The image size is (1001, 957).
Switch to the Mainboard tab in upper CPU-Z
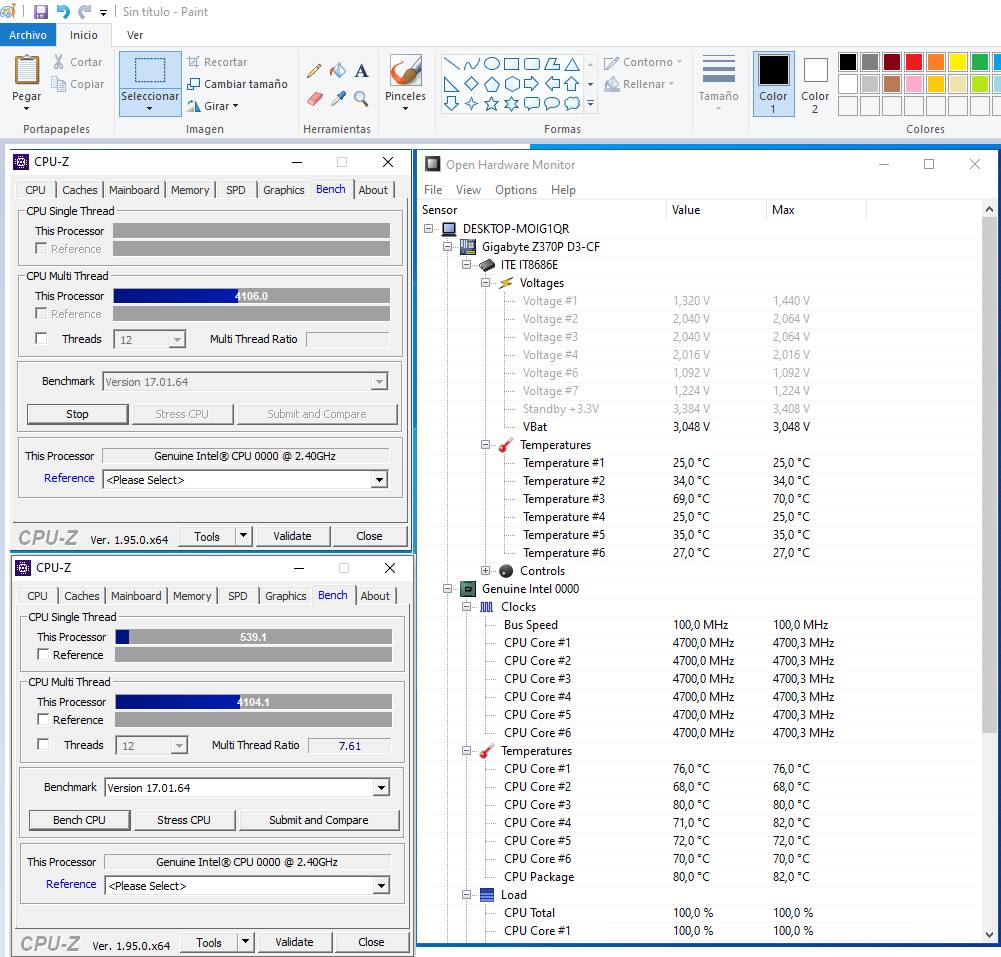coord(134,190)
